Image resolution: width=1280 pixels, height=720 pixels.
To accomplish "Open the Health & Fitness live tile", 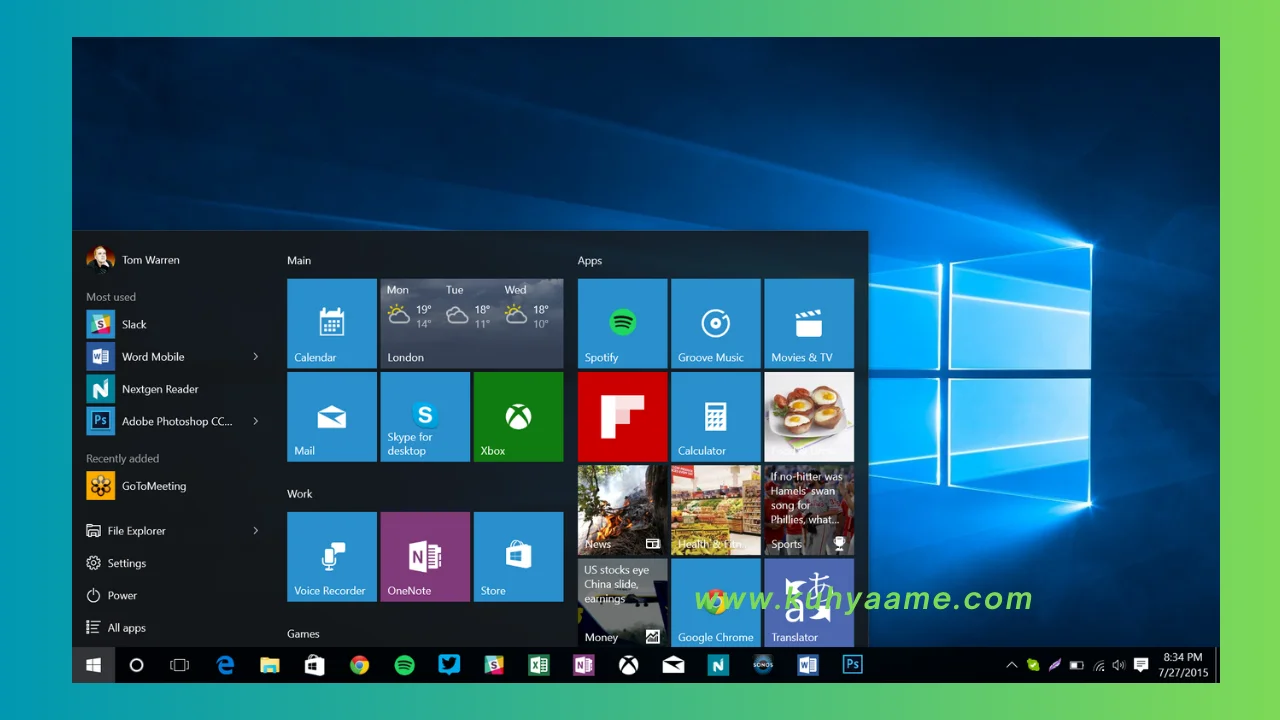I will coord(716,510).
